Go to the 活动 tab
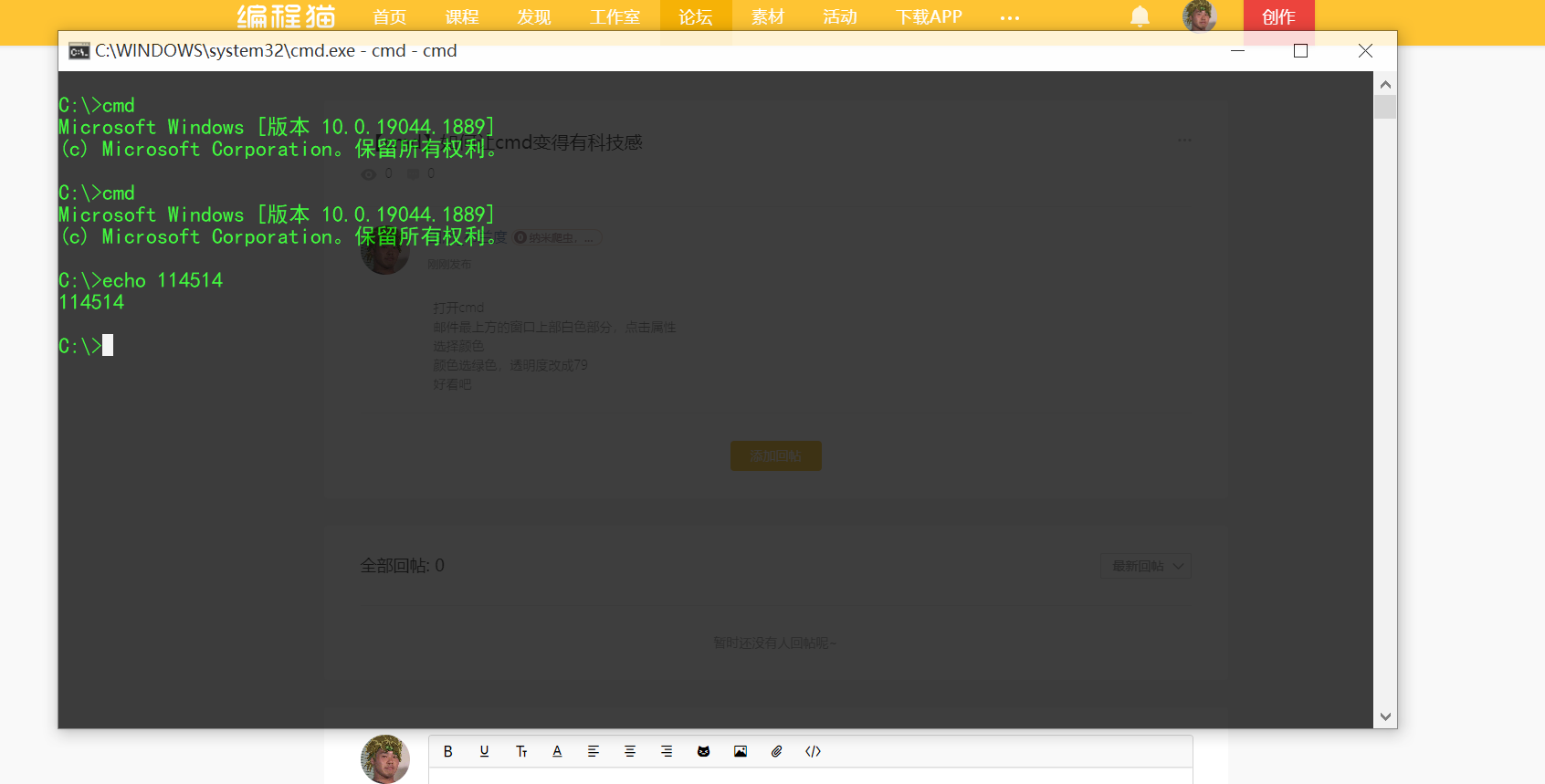 [x=840, y=17]
